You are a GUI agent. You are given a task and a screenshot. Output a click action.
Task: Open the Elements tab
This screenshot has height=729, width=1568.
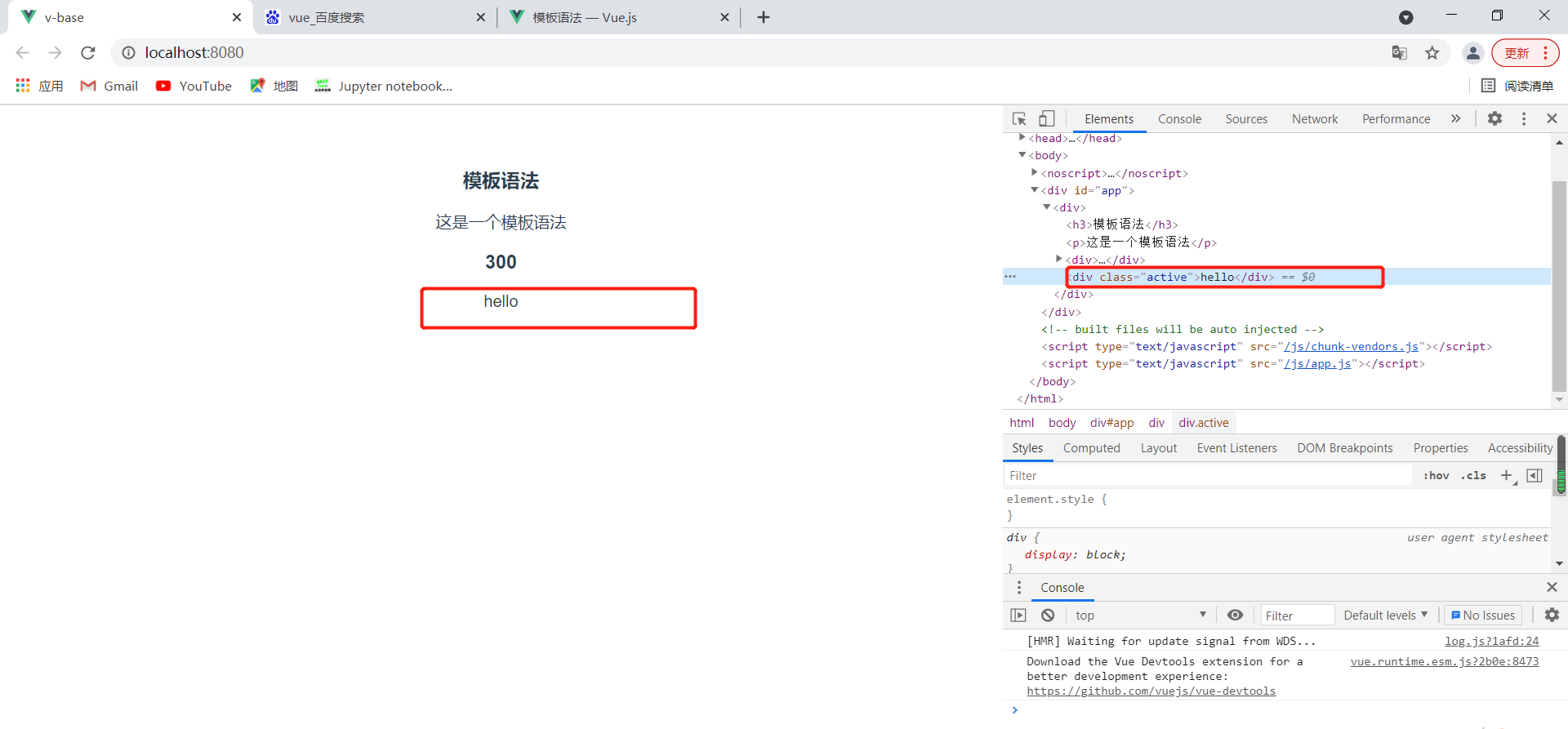click(1109, 118)
